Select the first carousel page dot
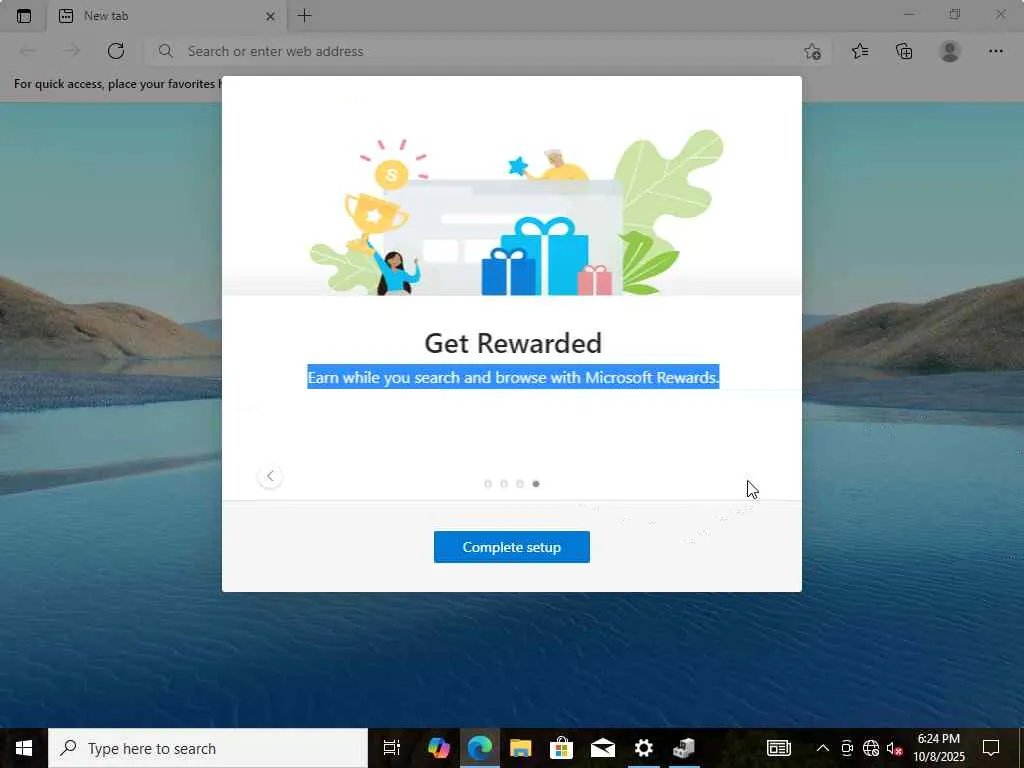 tap(488, 484)
